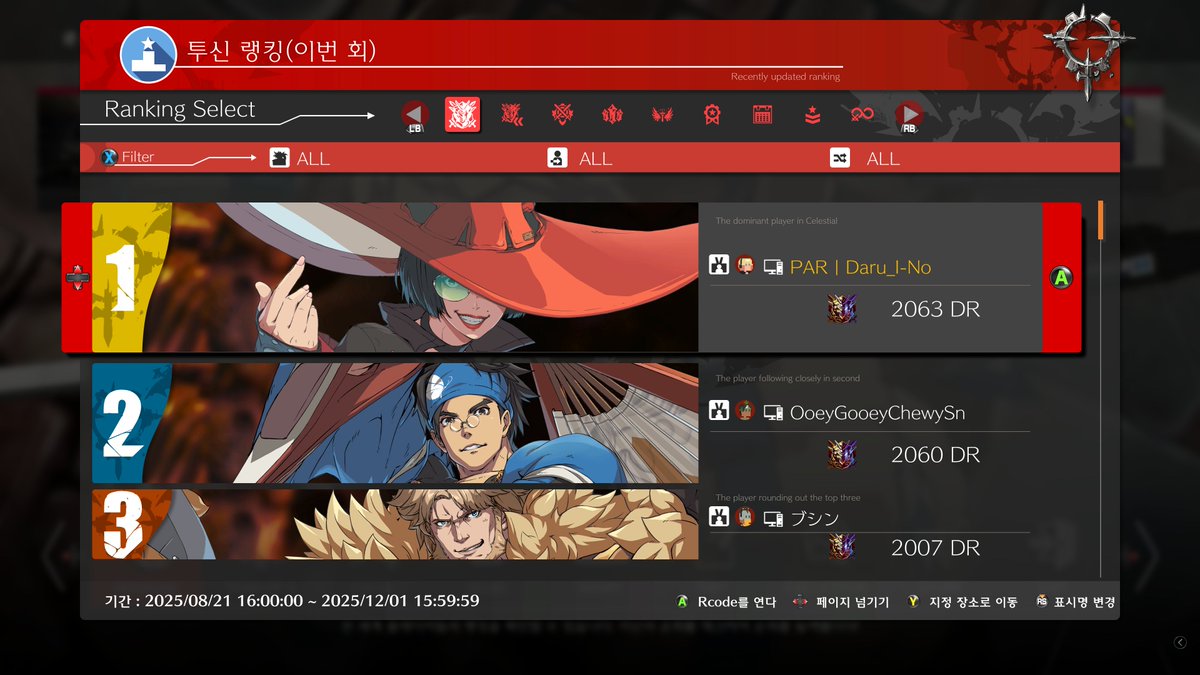Click the X Filter button icon

(109, 157)
